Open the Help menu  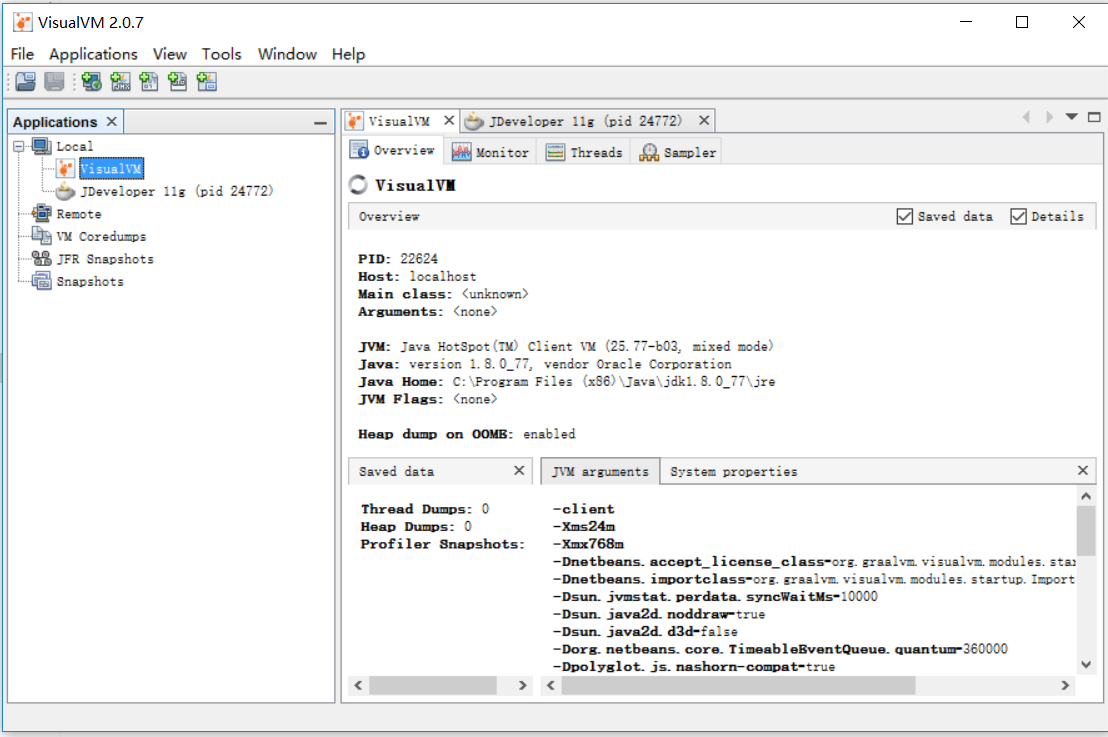(x=348, y=54)
